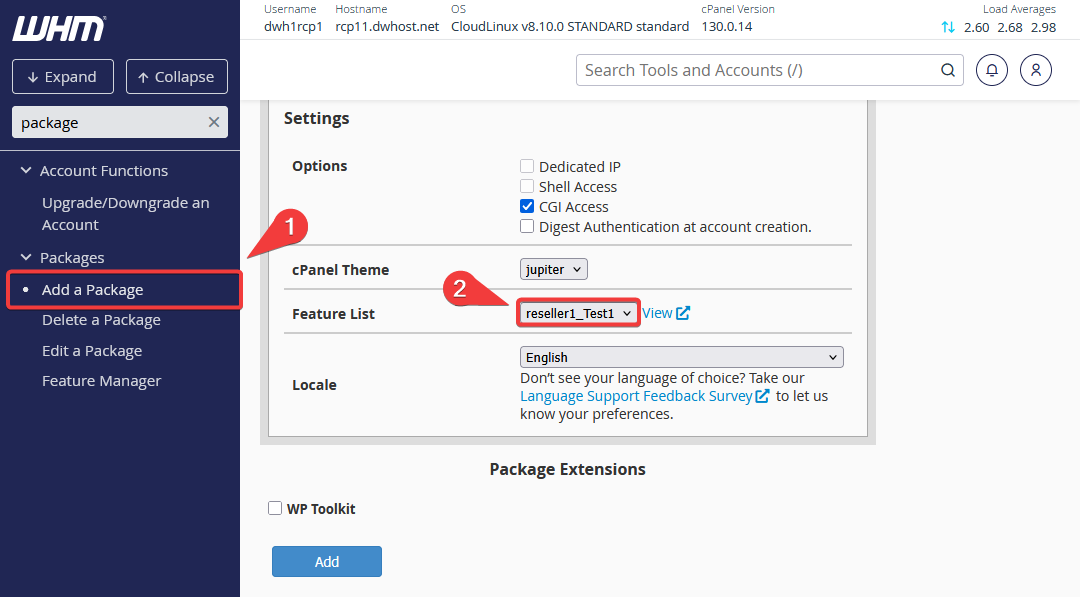Screen dimensions: 1080x597
Task: Click the Search Tools and Accounts field
Action: pos(755,70)
